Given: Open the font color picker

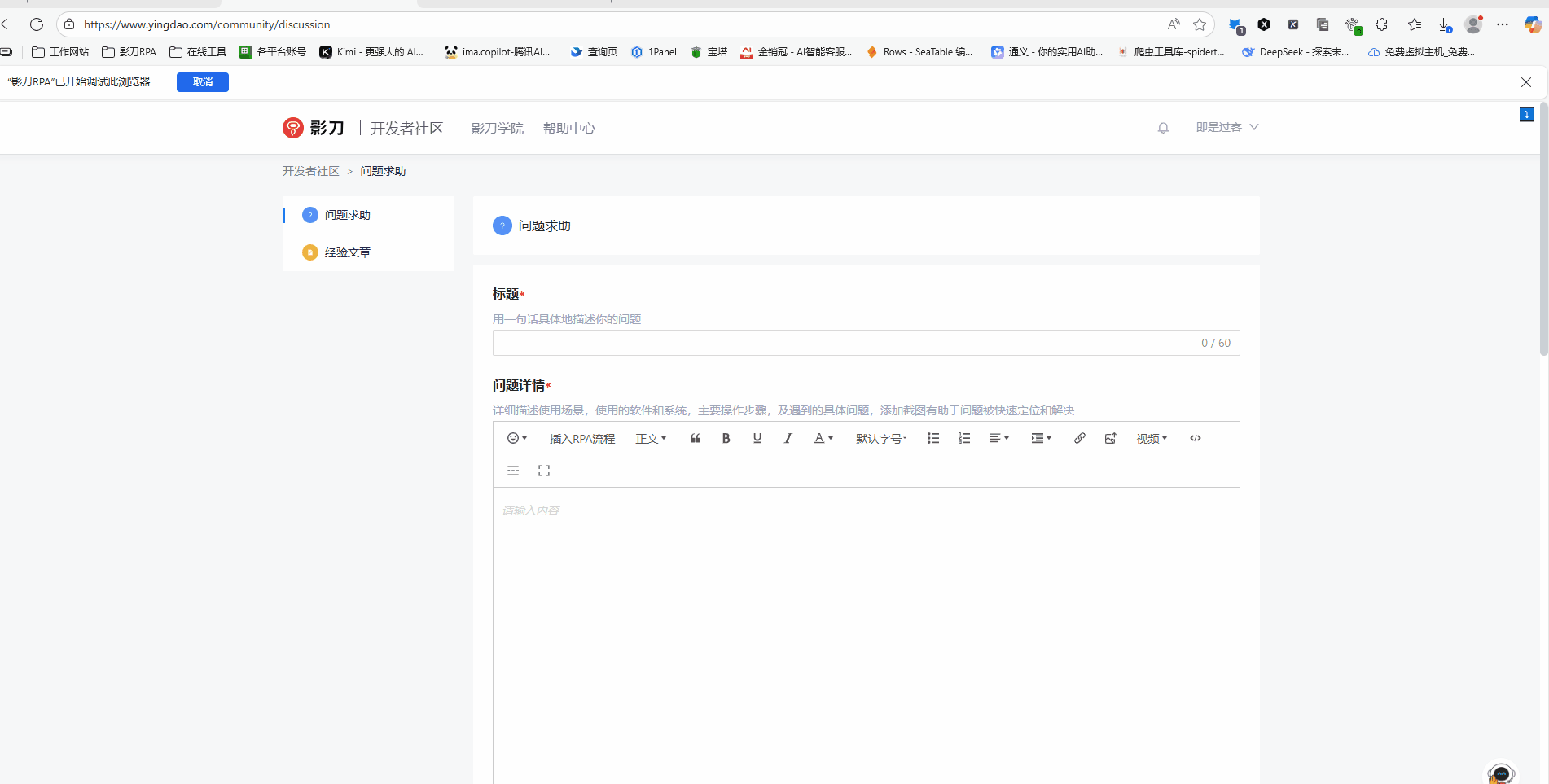Looking at the screenshot, I should tap(823, 438).
